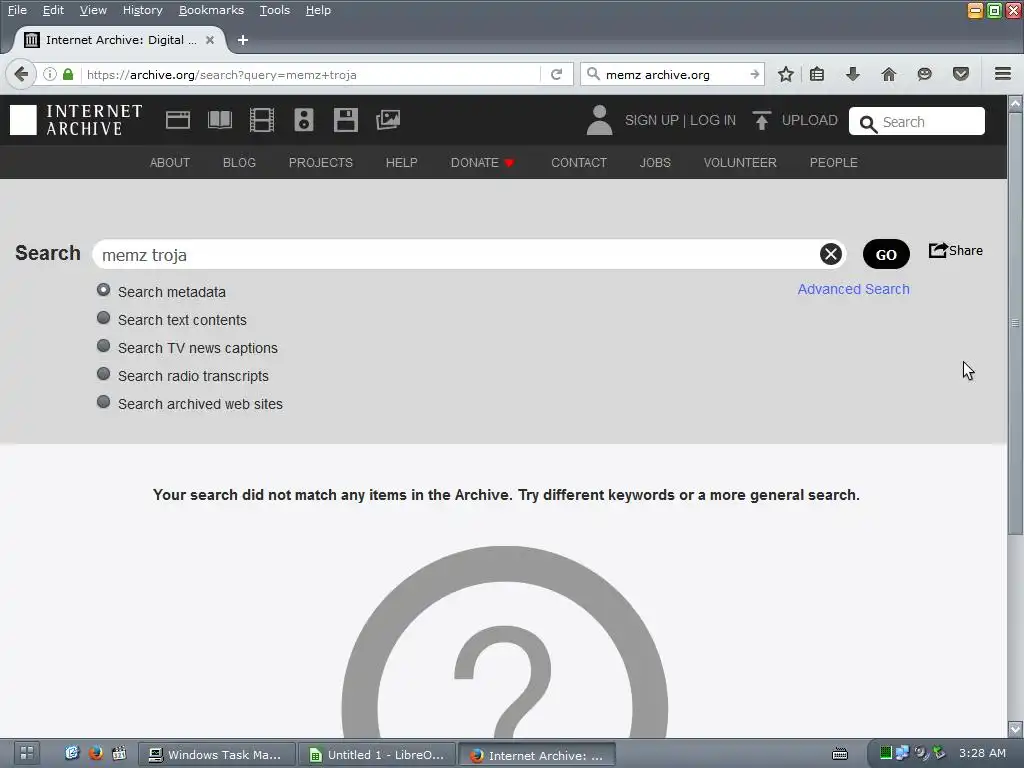Click the green padlock security icon

point(68,74)
